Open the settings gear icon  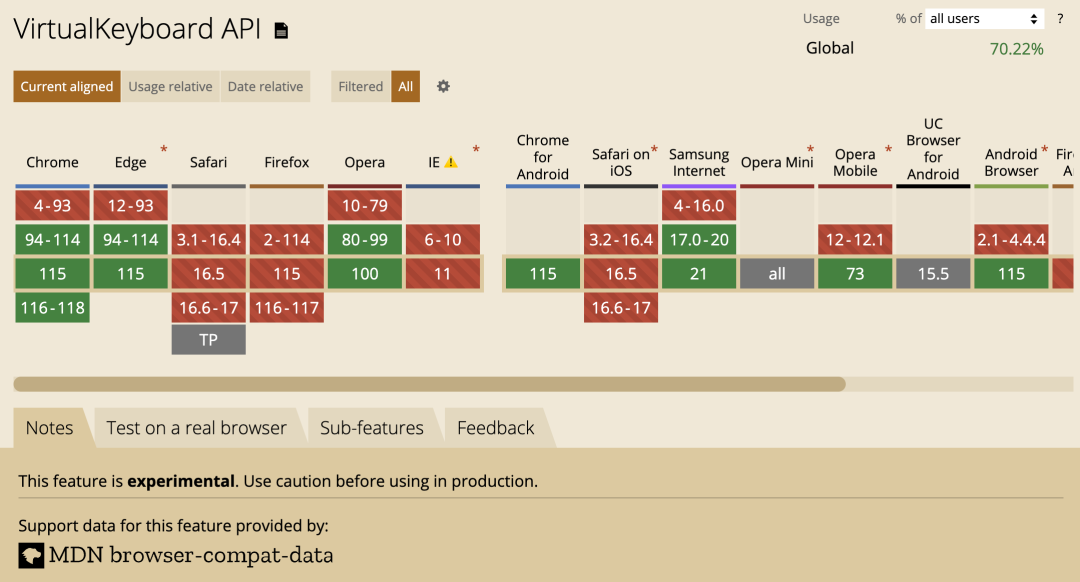[444, 86]
